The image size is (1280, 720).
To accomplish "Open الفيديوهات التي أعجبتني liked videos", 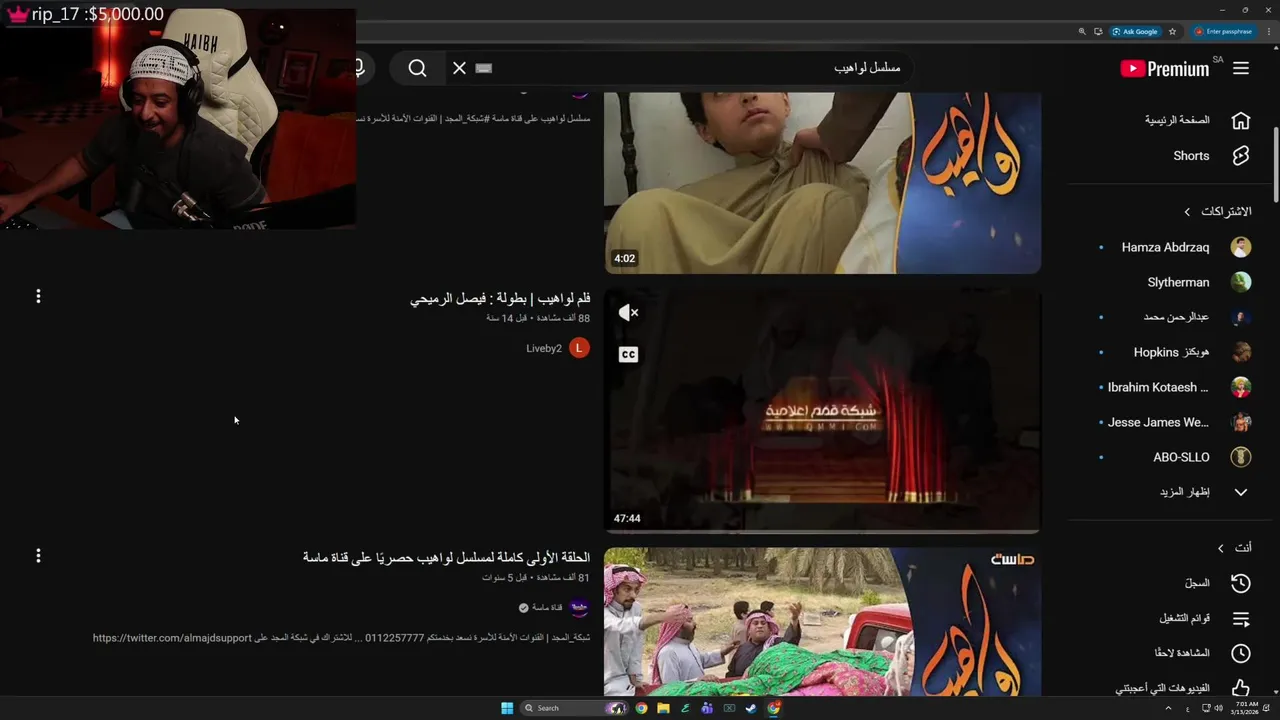I will 1163,688.
